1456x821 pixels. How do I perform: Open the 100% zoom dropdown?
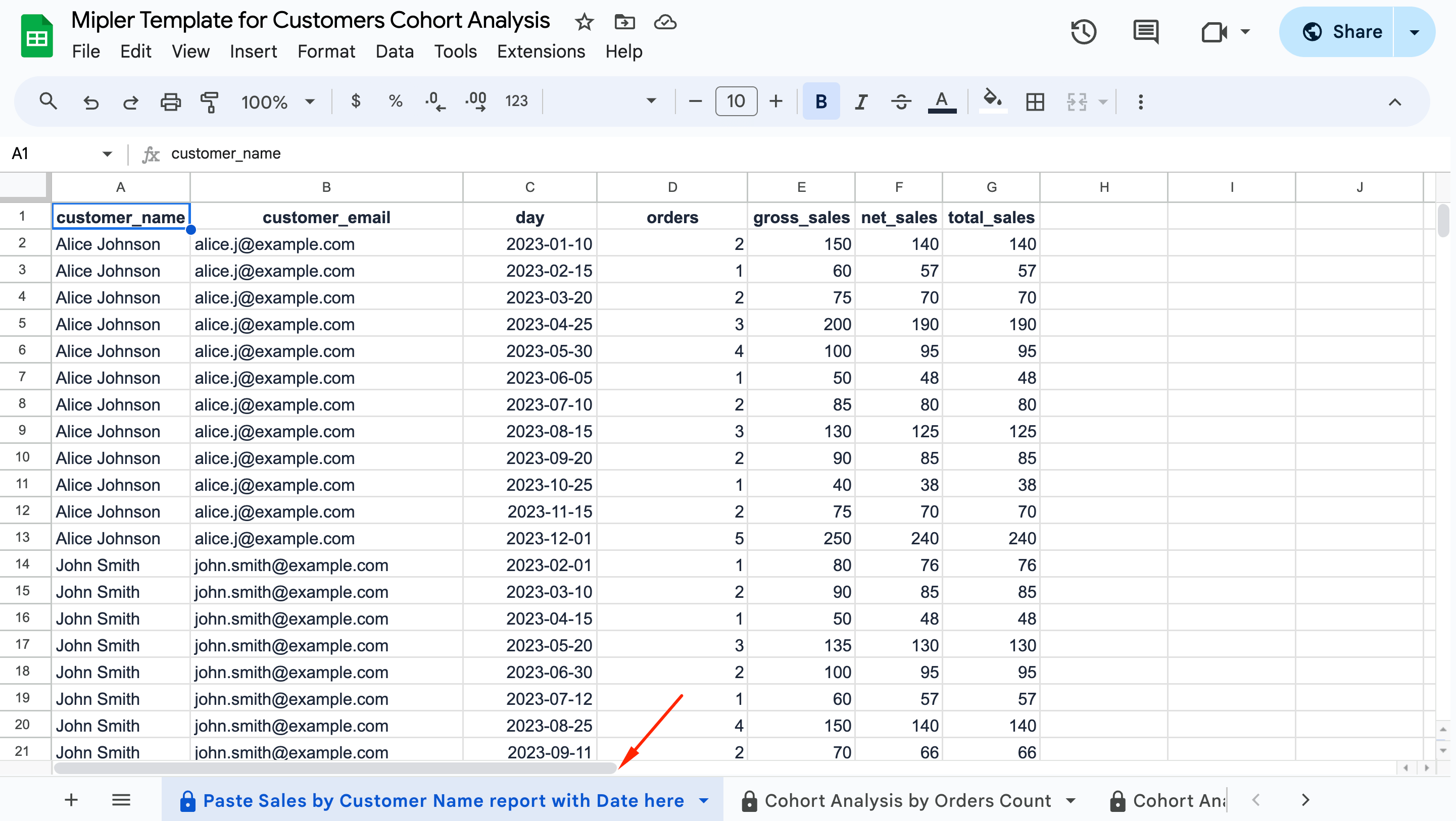277,101
